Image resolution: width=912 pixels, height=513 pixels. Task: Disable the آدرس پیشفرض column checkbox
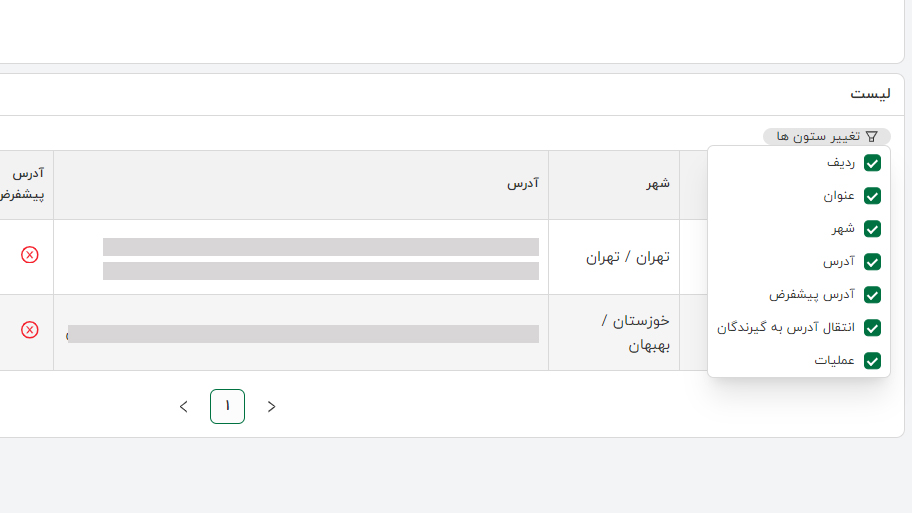tap(872, 295)
